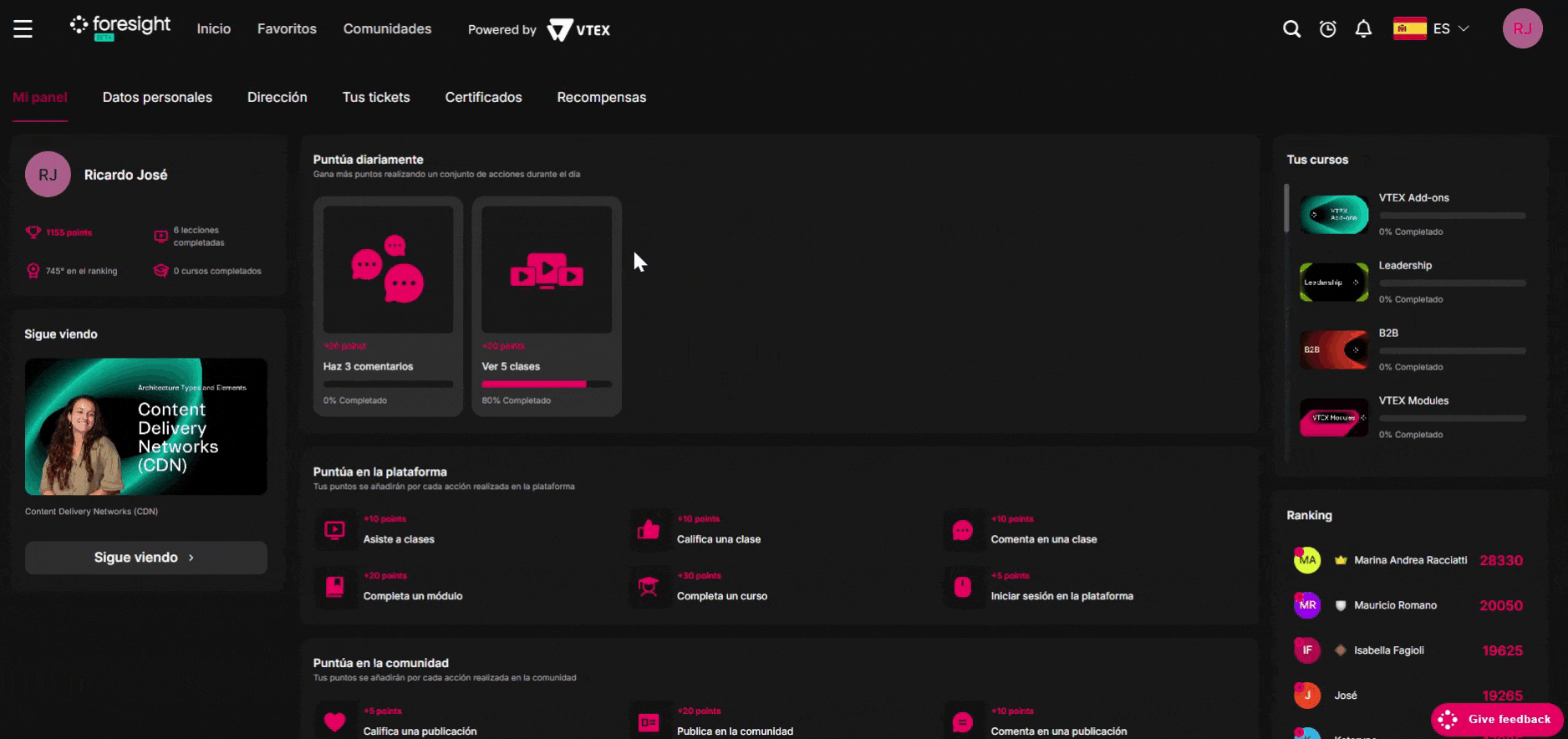Viewport: 1568px width, 739px height.
Task: Click the 'Ver 5 clases' progress bar
Action: click(547, 385)
